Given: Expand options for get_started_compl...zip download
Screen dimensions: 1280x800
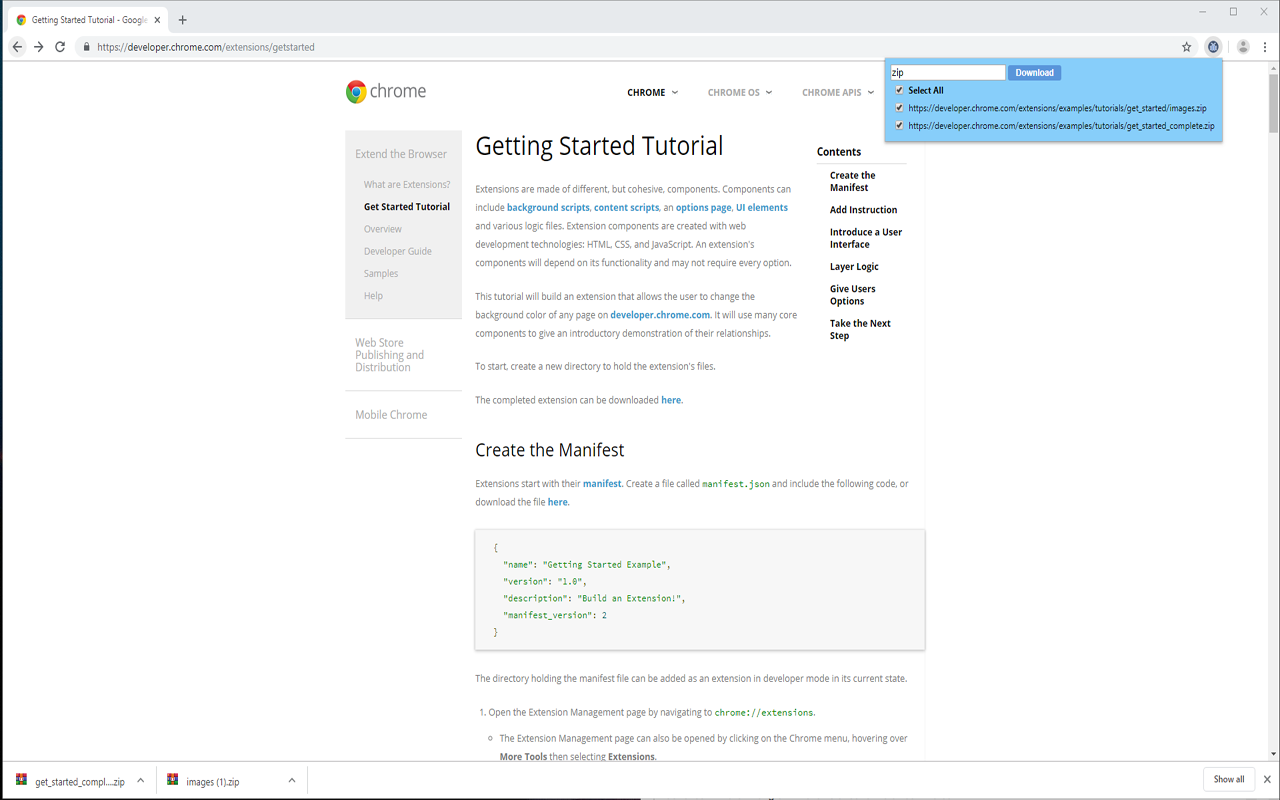Looking at the screenshot, I should 141,781.
